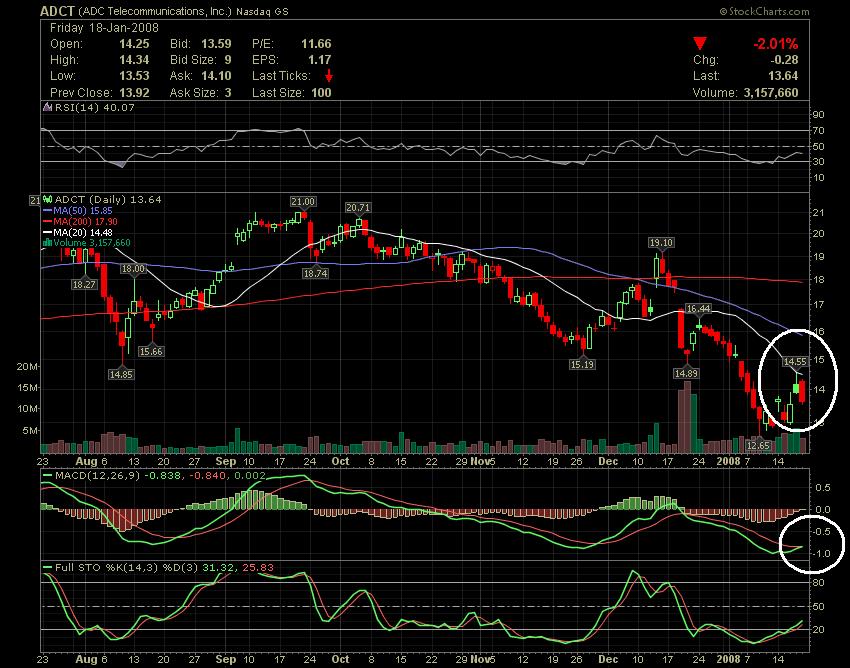Click the 80 level on the stochastic axis
Viewport: 850px width, 668px height.
click(818, 583)
